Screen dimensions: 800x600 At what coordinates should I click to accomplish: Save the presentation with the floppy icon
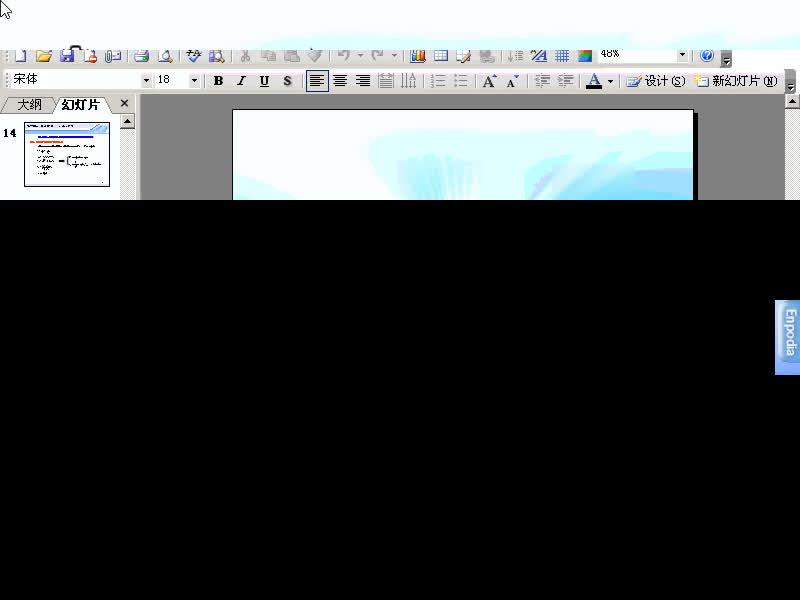pyautogui.click(x=67, y=56)
